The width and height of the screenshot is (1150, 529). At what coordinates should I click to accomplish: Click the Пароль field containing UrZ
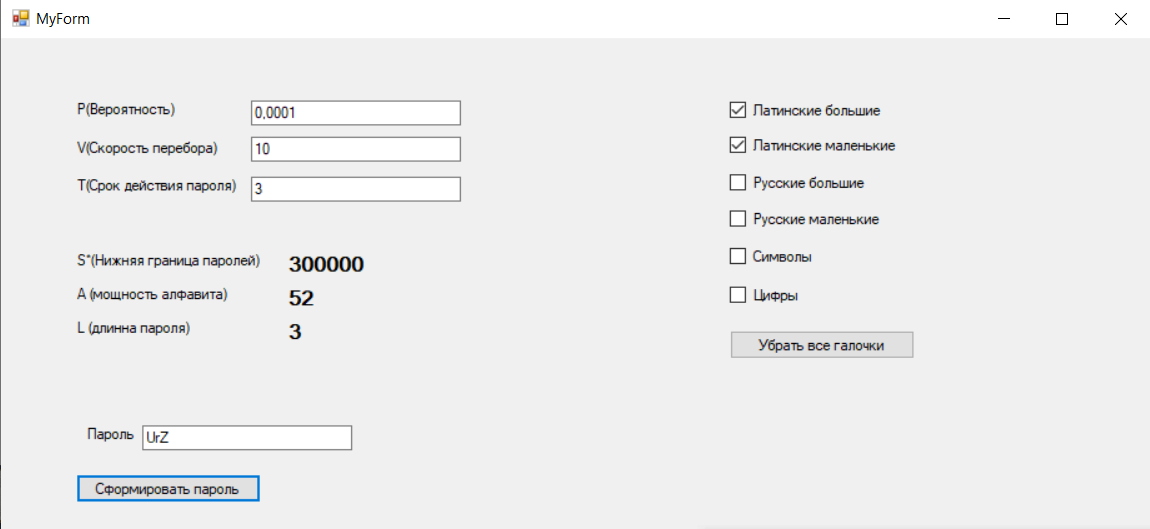[x=247, y=437]
